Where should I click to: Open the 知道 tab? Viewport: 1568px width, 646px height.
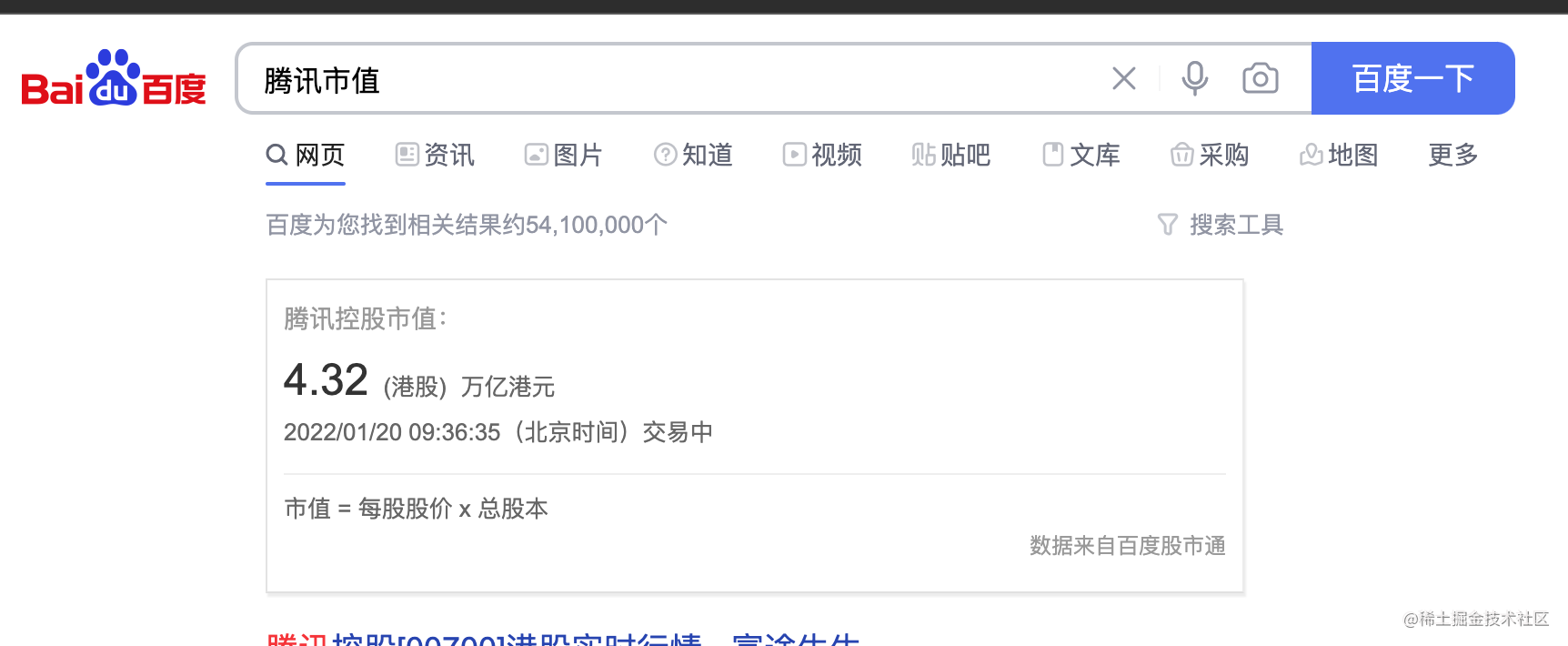[x=693, y=156]
